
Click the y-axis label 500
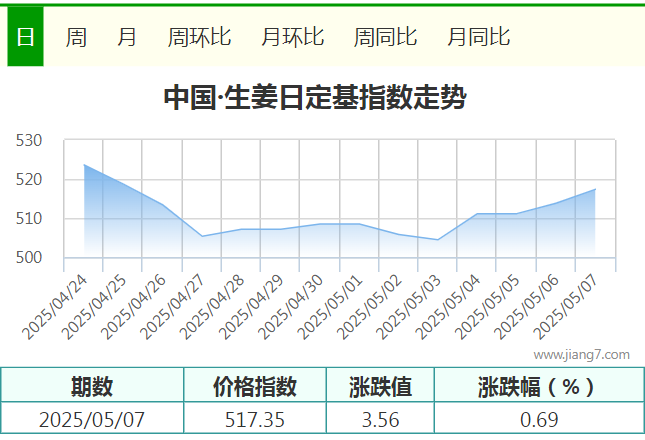[x=29, y=257]
